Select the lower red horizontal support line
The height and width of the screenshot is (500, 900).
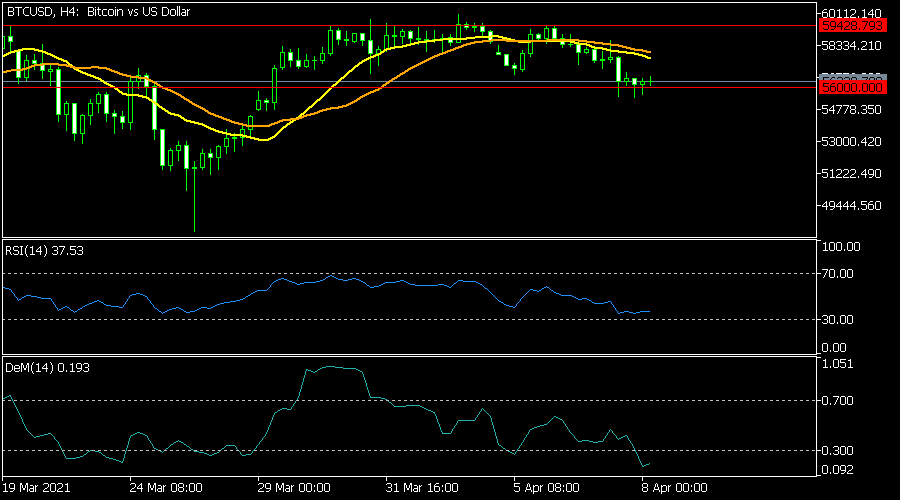coord(409,87)
